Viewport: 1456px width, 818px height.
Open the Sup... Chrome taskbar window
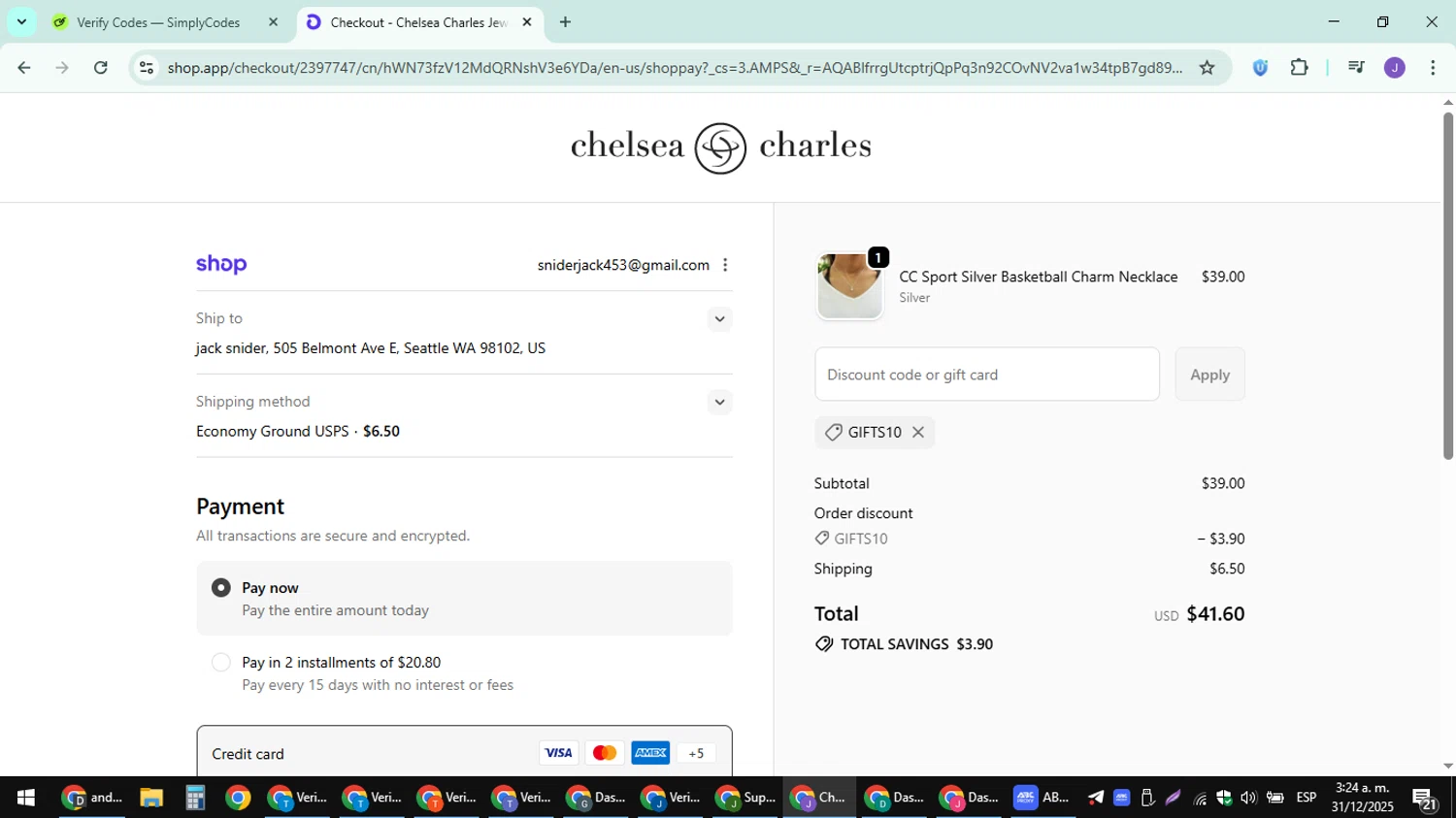pos(745,798)
